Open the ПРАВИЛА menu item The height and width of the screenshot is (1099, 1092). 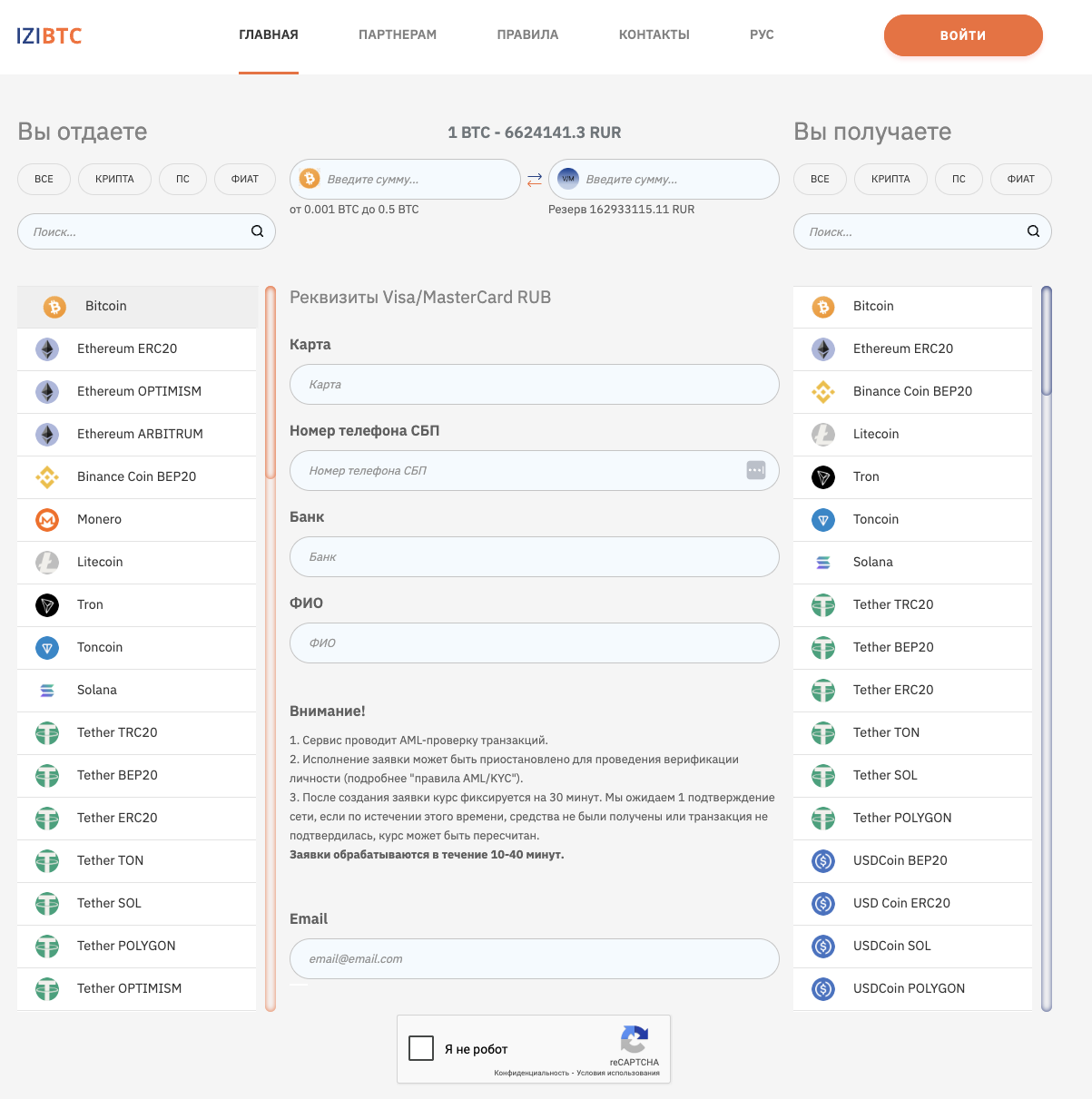(527, 34)
